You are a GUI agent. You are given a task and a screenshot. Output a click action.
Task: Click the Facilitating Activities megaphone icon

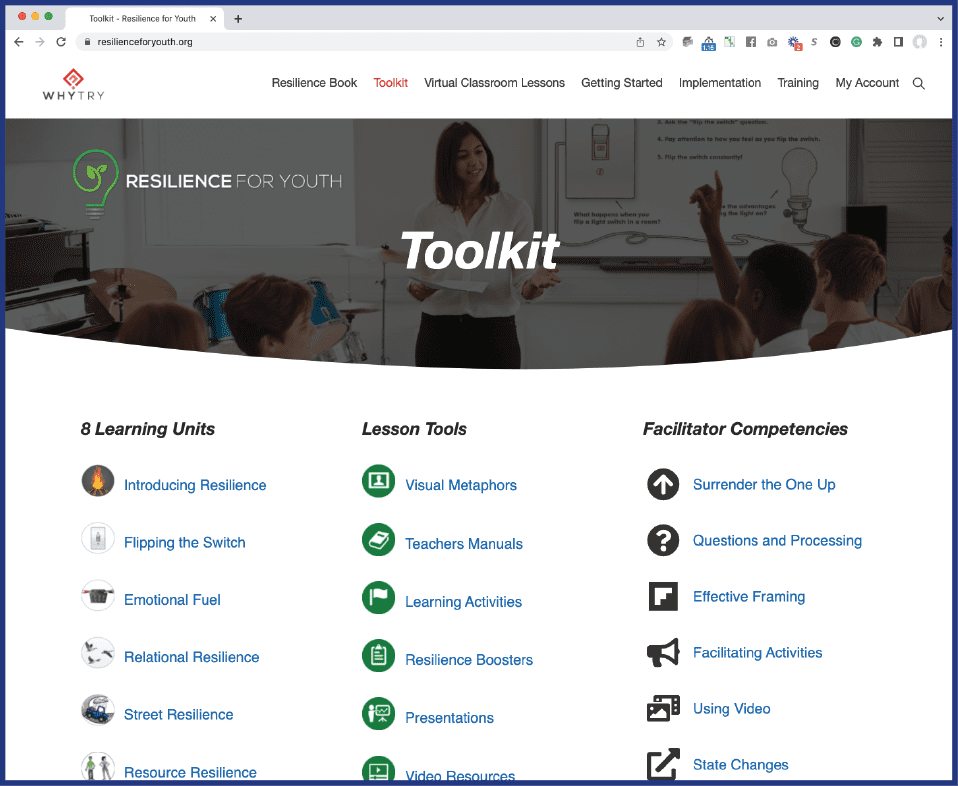click(x=663, y=653)
